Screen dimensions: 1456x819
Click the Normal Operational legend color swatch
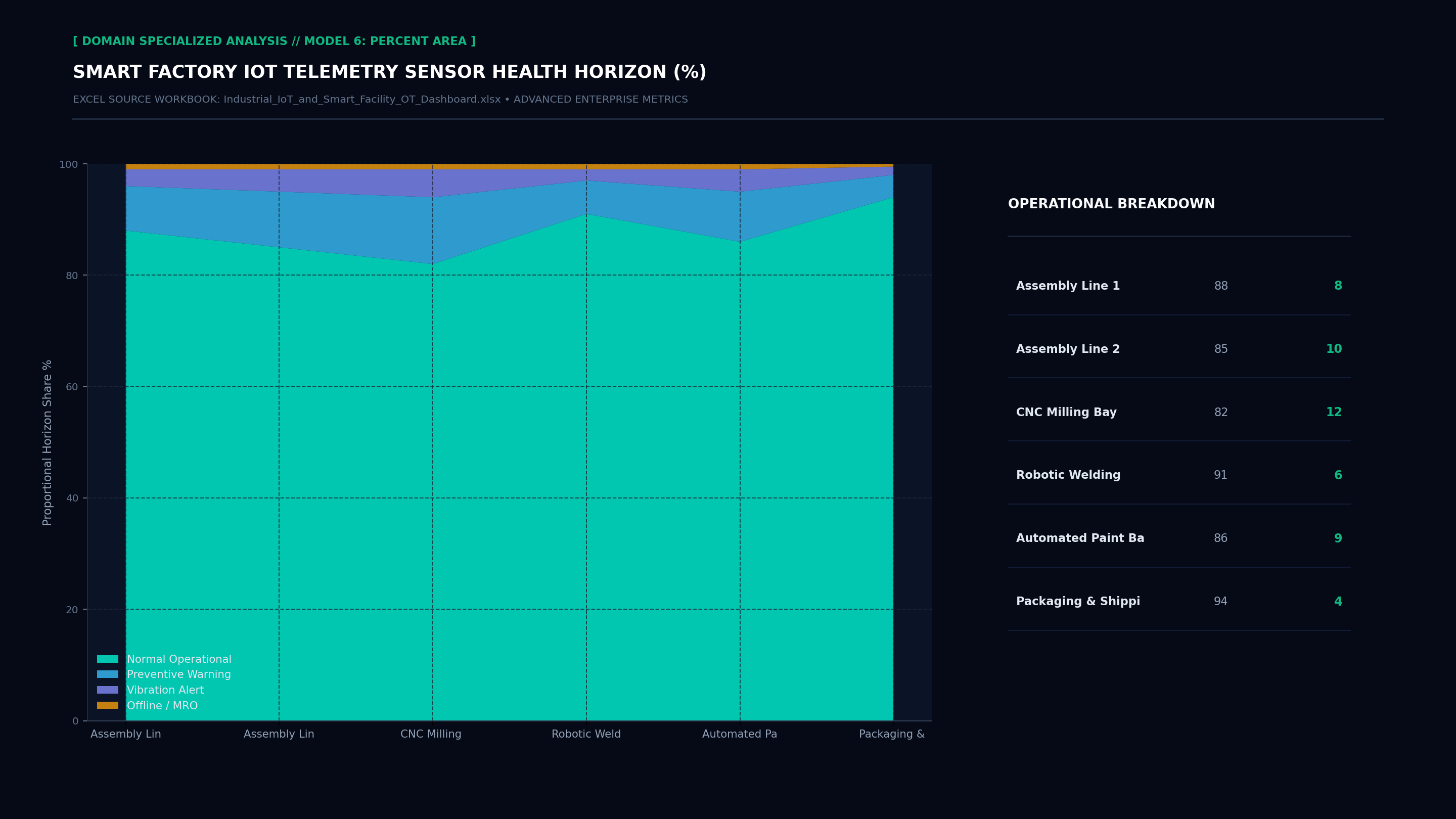pos(107,659)
